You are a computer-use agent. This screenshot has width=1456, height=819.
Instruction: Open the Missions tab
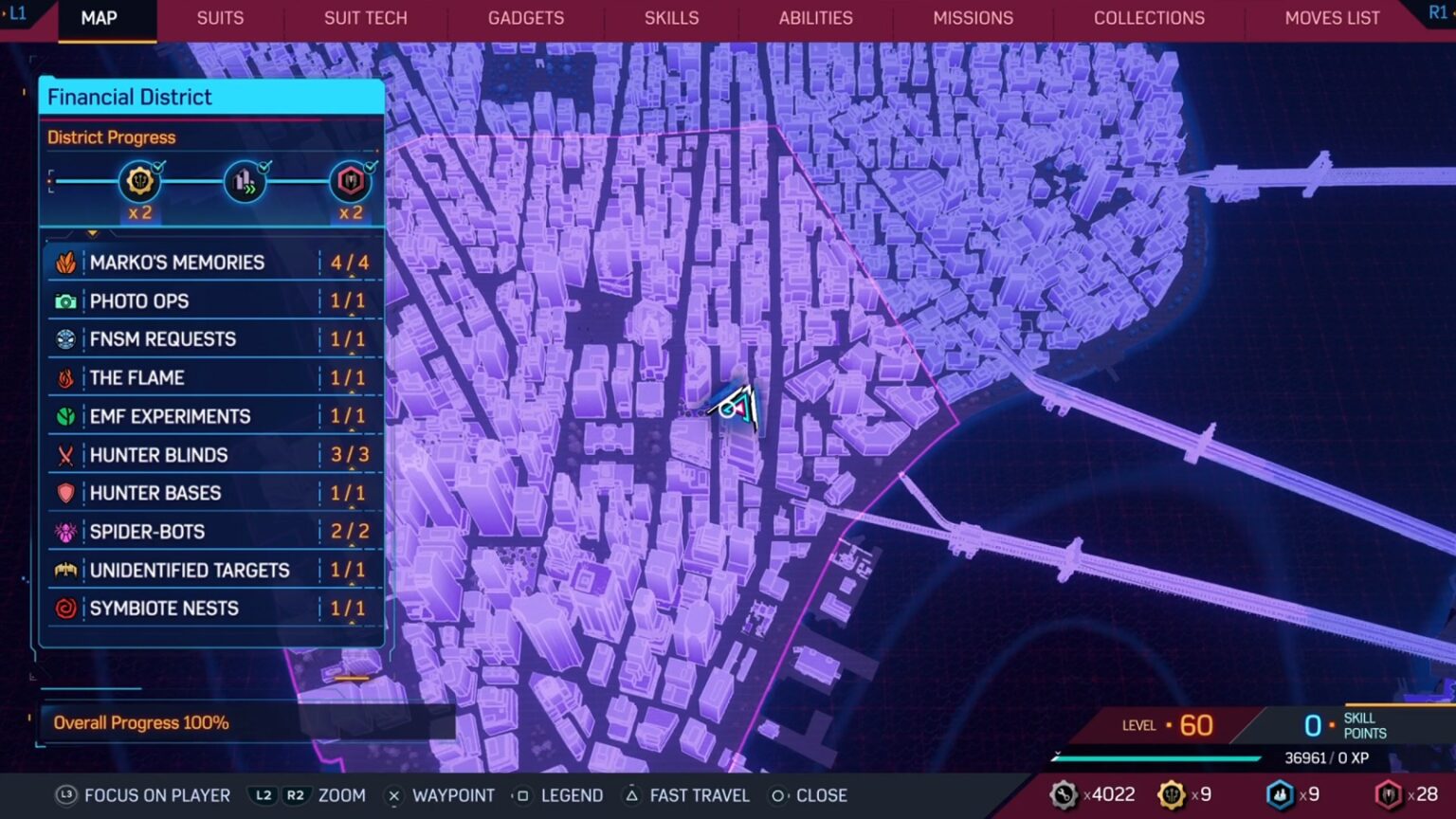click(x=974, y=18)
